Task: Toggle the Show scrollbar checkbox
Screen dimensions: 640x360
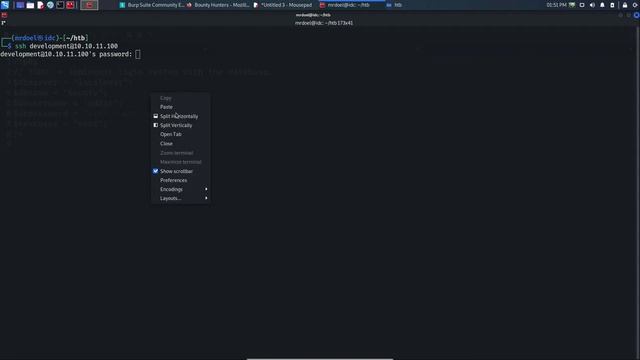Action: point(156,171)
